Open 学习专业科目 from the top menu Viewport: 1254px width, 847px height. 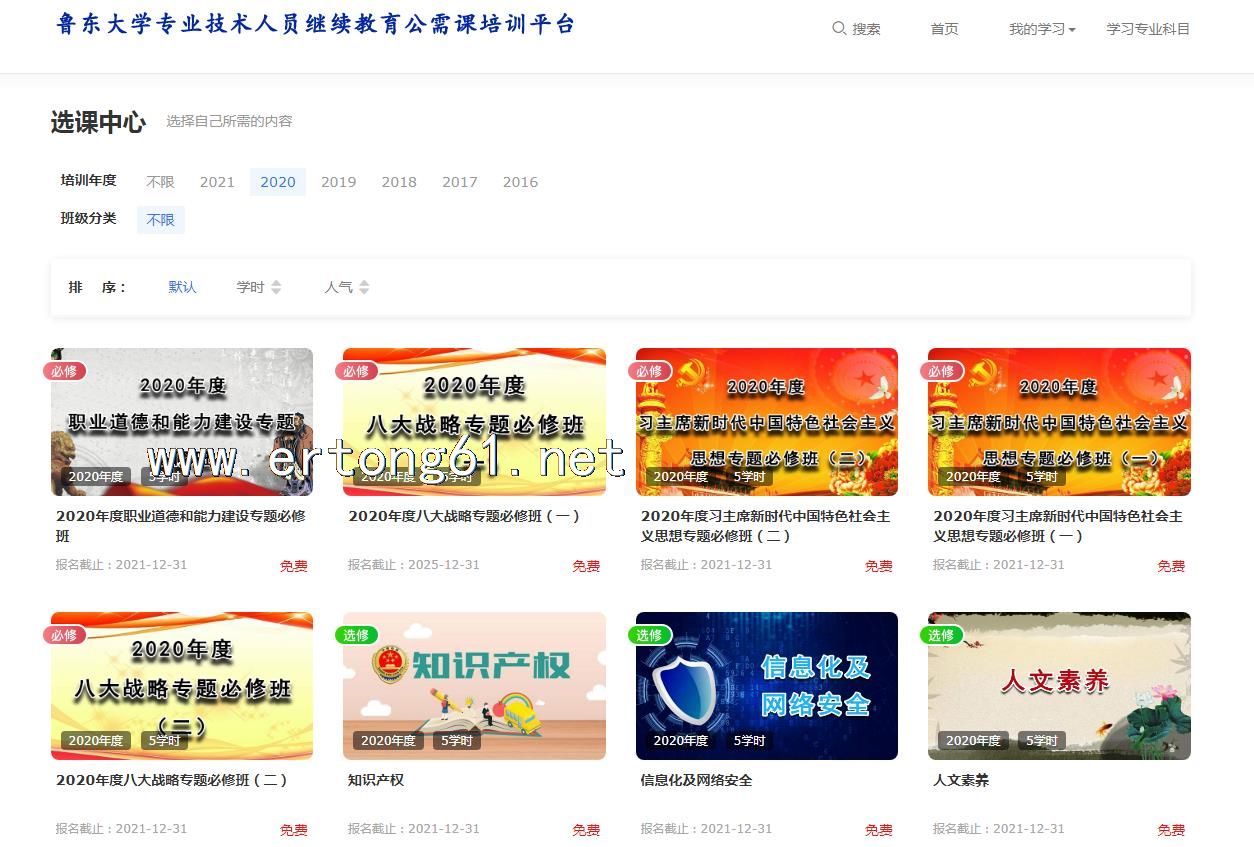[1148, 29]
